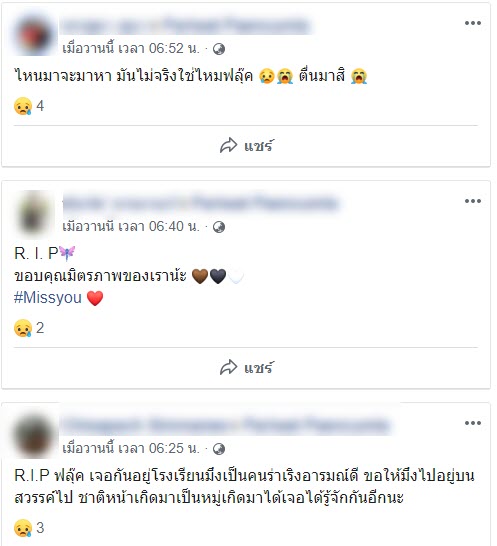Open the first post author's profile picture
Viewport: 497px width, 546px height.
[x=34, y=35]
